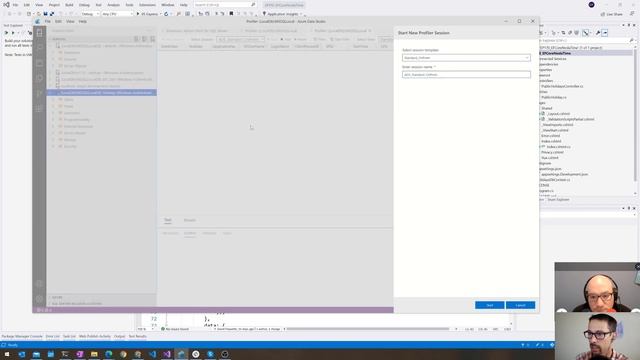The image size is (640, 360).
Task: Select PublicHoliday.cs in Solution Explorer
Action: tap(554, 98)
